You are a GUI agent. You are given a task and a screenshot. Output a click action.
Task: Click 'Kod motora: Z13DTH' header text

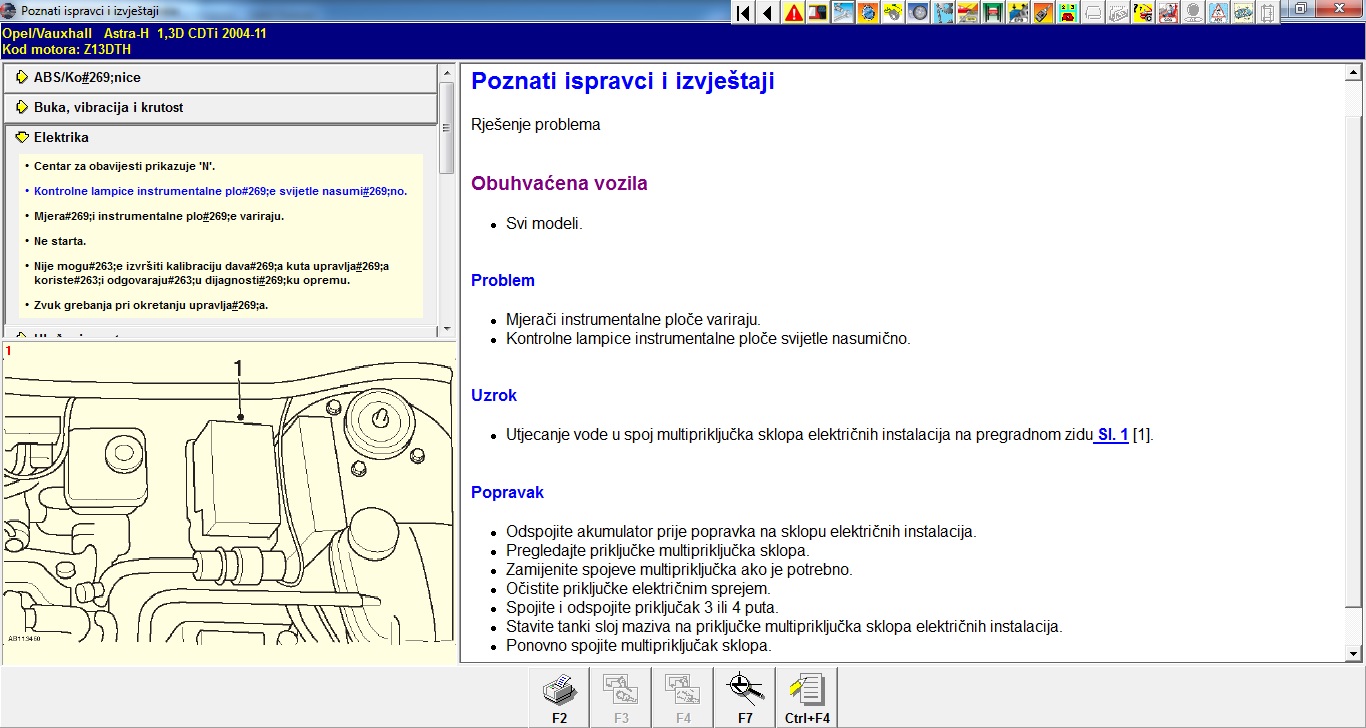click(x=64, y=48)
